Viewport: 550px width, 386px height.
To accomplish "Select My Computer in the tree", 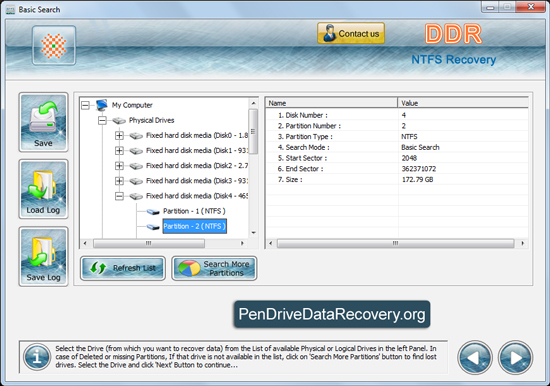I will coord(132,105).
